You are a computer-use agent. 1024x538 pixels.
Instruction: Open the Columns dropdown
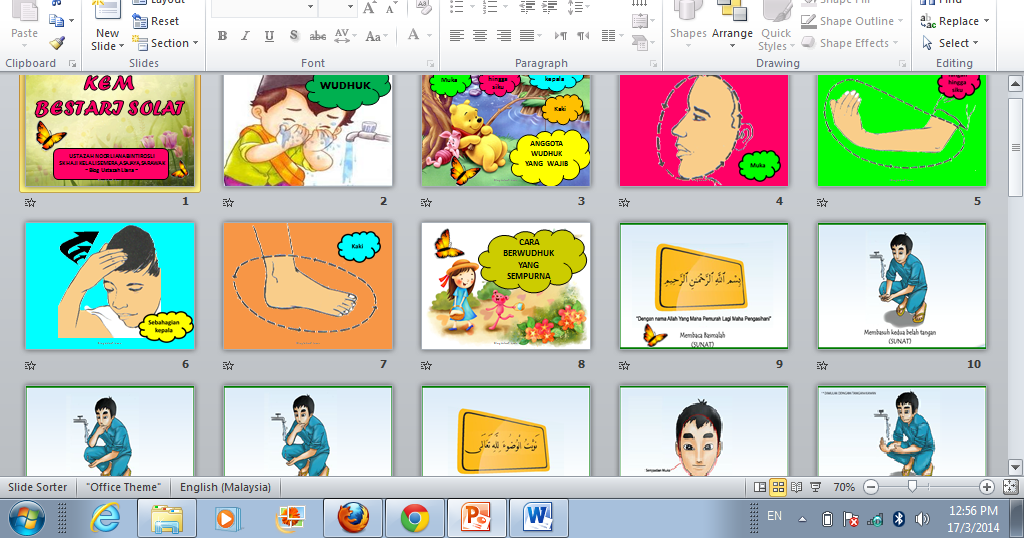[611, 36]
